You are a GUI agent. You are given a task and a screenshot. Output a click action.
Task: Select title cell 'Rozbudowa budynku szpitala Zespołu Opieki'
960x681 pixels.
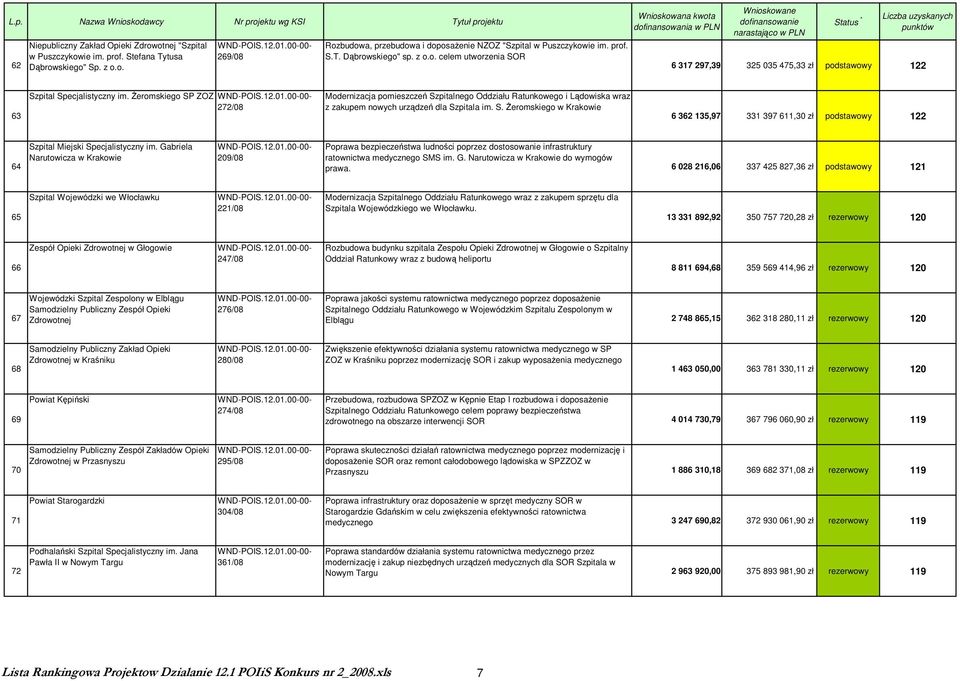click(x=478, y=268)
